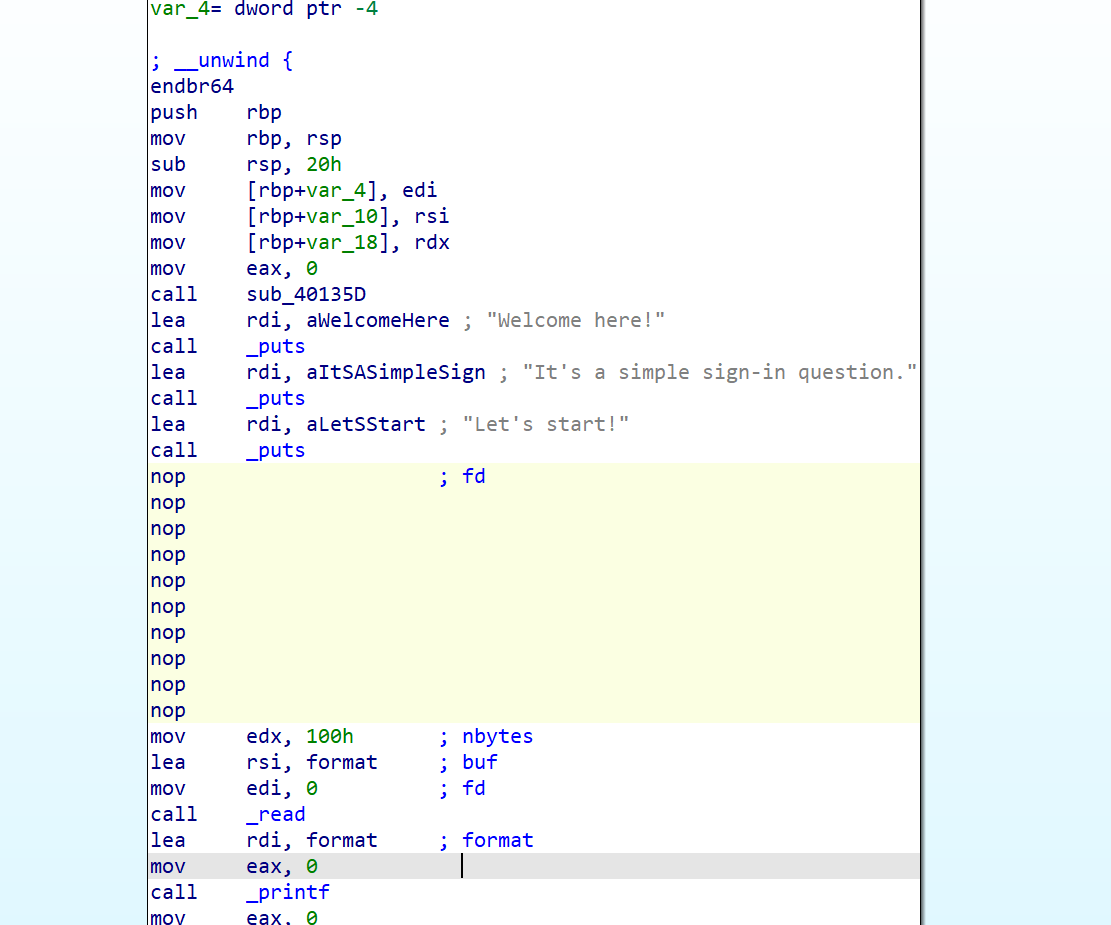Click the nop with the fd comment

click(168, 476)
